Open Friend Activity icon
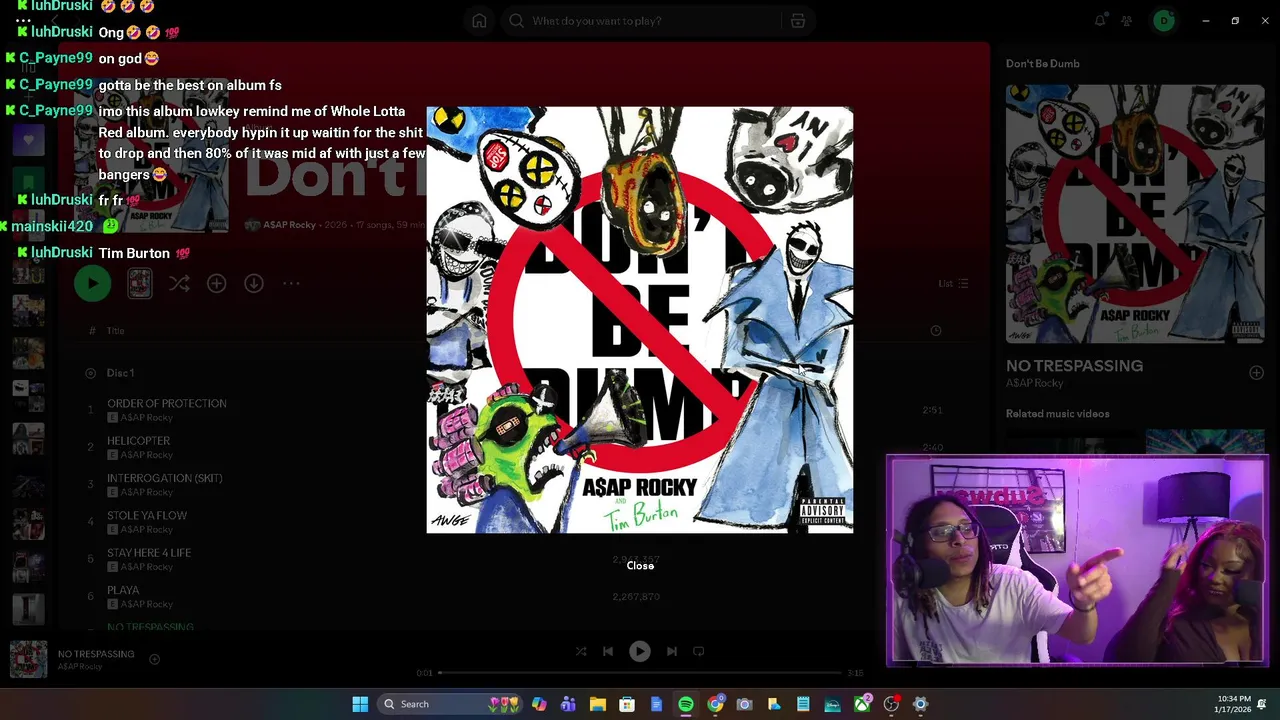This screenshot has height=720, width=1280. (1127, 21)
